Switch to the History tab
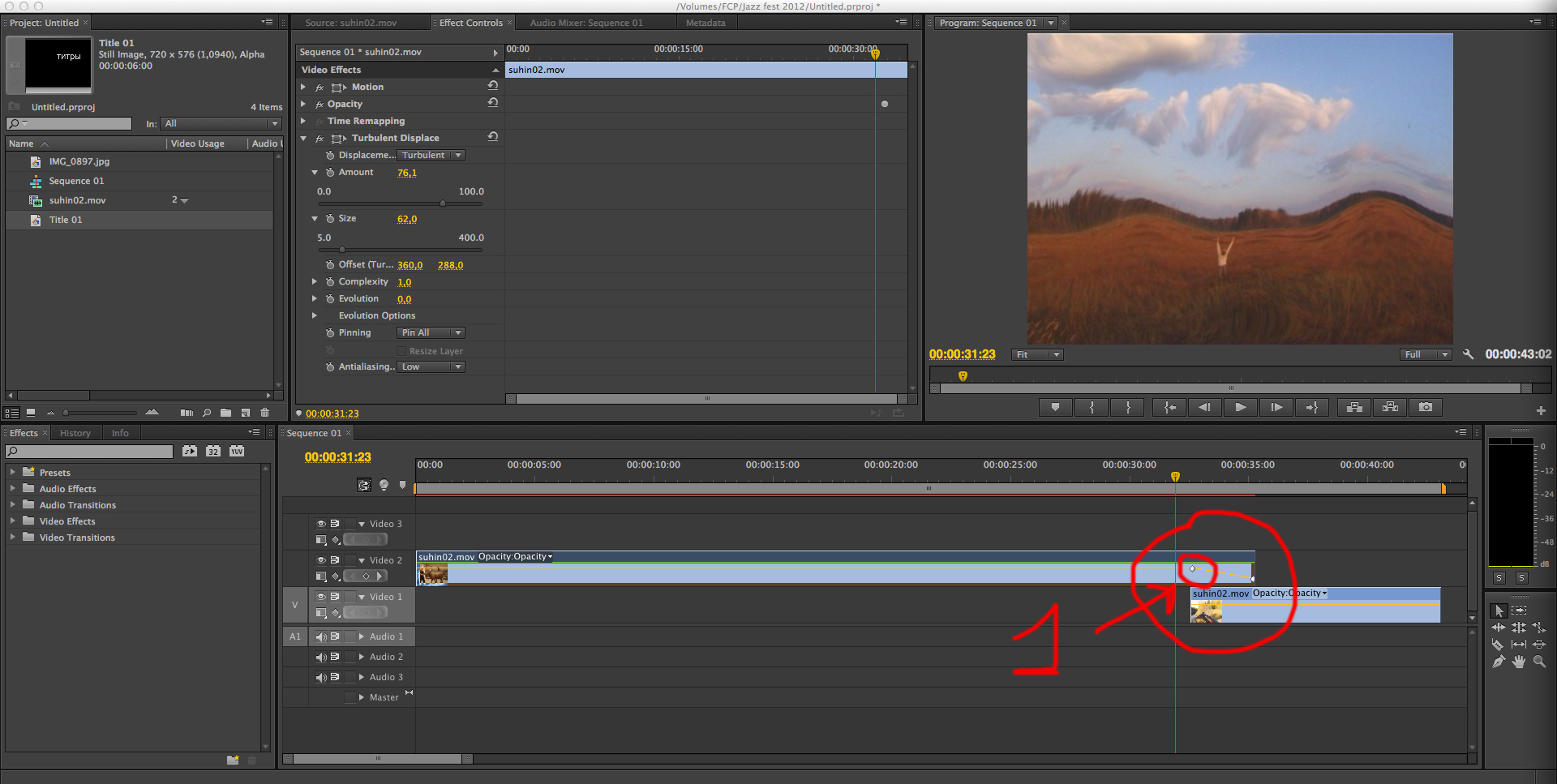 click(75, 433)
